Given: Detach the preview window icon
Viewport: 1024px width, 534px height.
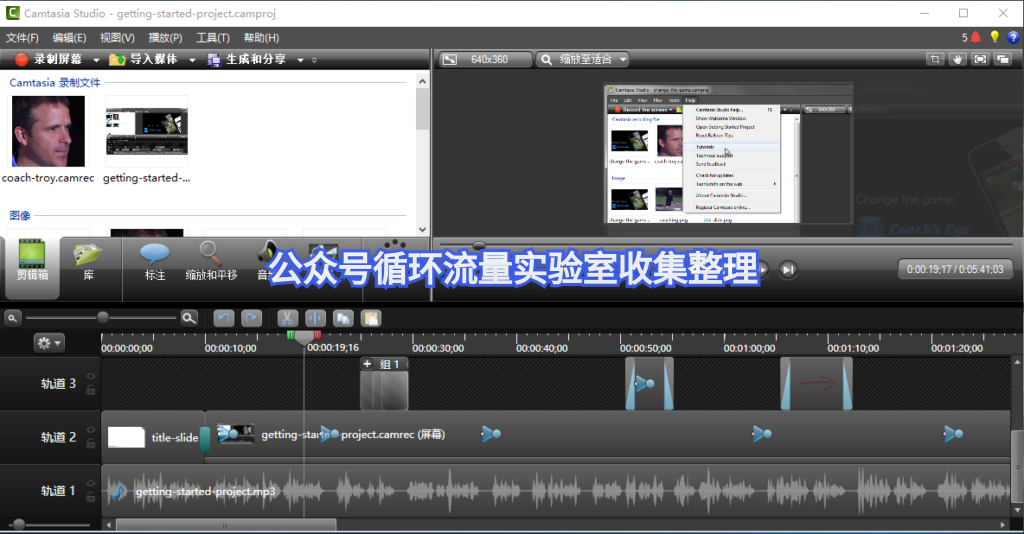Looking at the screenshot, I should 1002,59.
